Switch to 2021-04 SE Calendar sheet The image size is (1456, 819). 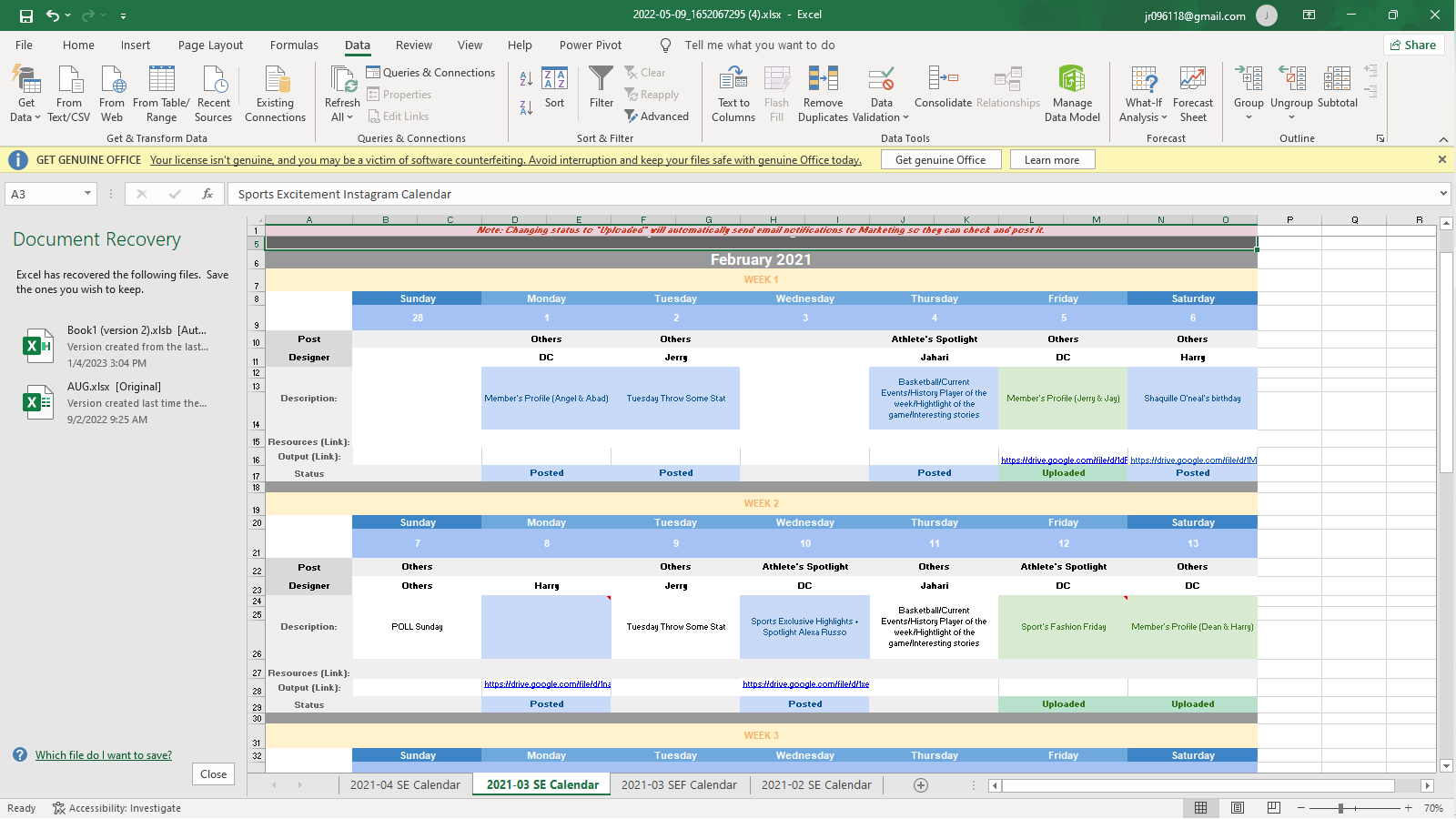pyautogui.click(x=405, y=785)
